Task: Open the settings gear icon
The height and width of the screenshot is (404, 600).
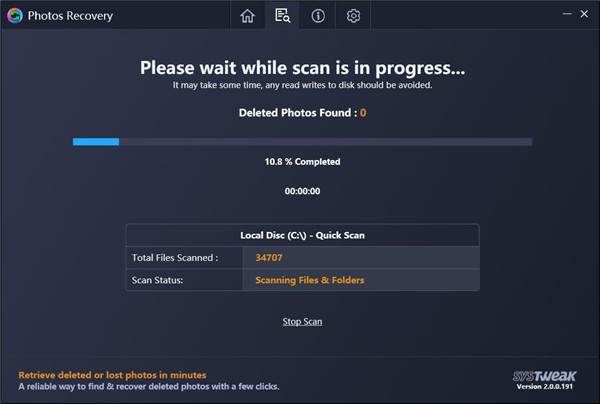Action: coord(353,16)
